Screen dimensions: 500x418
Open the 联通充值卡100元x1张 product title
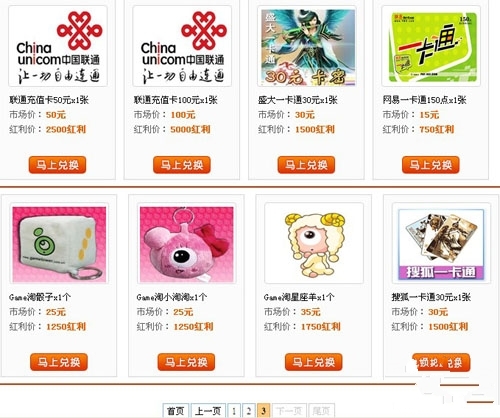click(x=176, y=100)
